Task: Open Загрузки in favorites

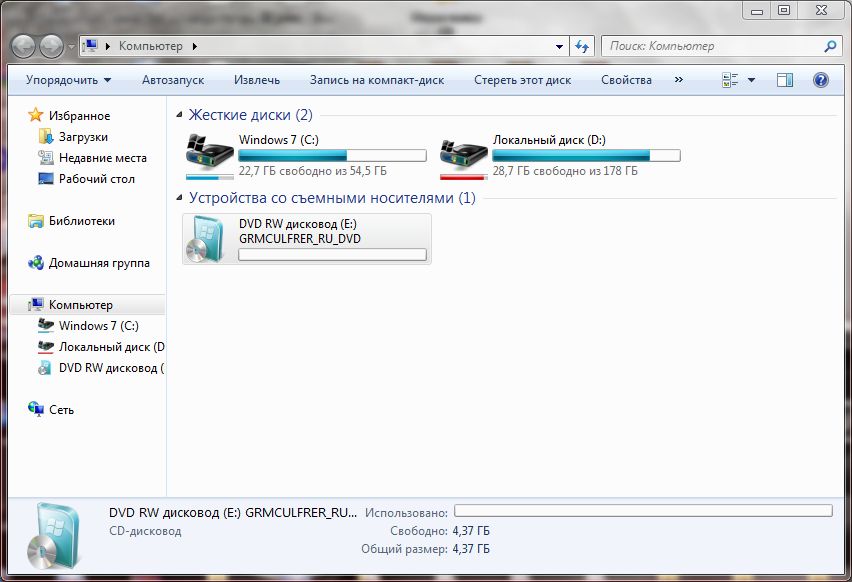Action: click(83, 137)
